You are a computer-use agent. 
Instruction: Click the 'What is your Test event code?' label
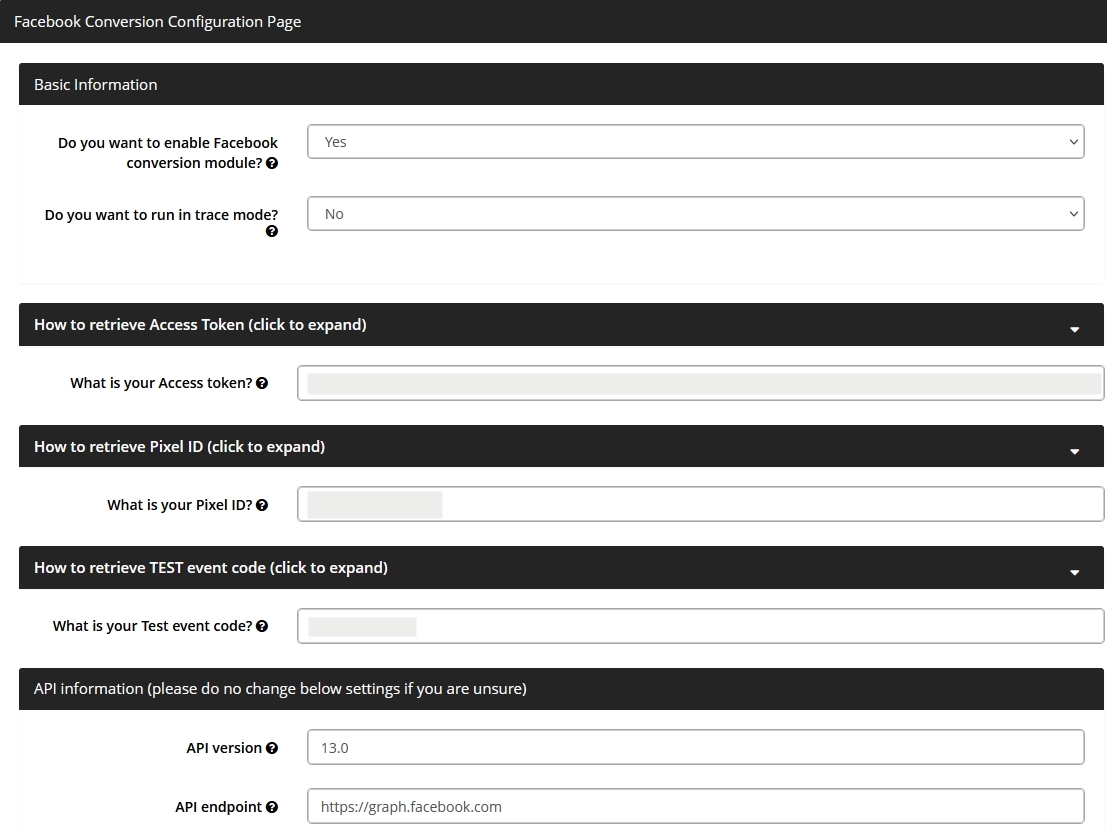tap(152, 626)
